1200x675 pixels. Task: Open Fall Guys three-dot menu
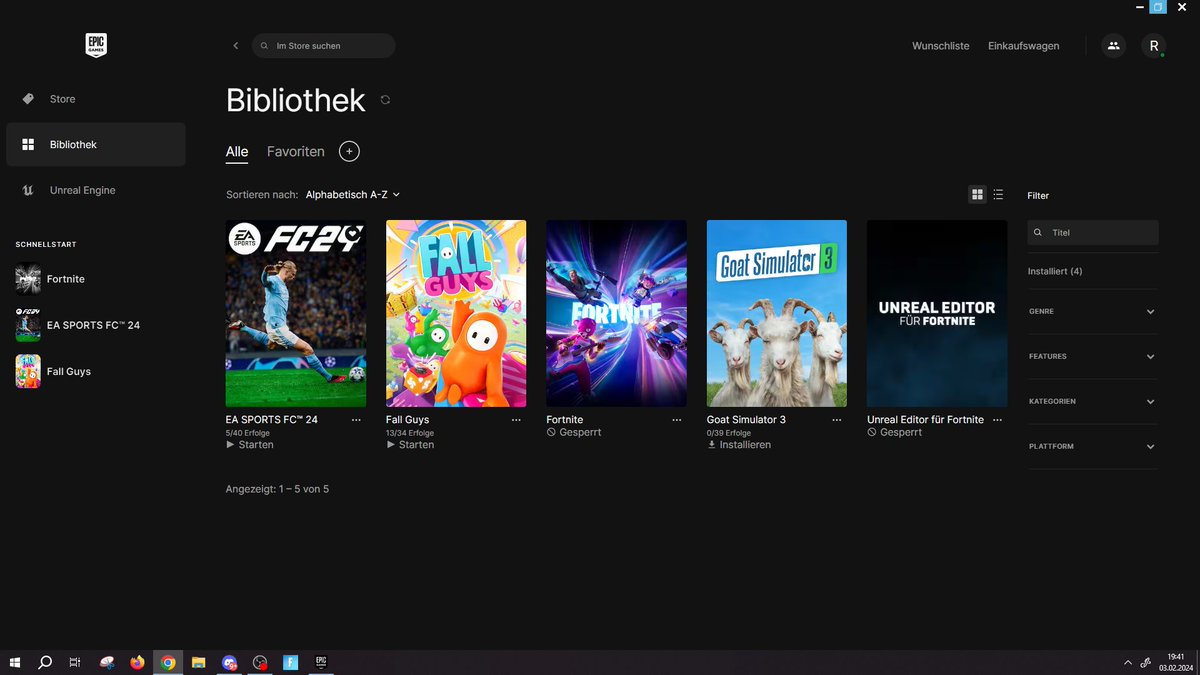(516, 421)
